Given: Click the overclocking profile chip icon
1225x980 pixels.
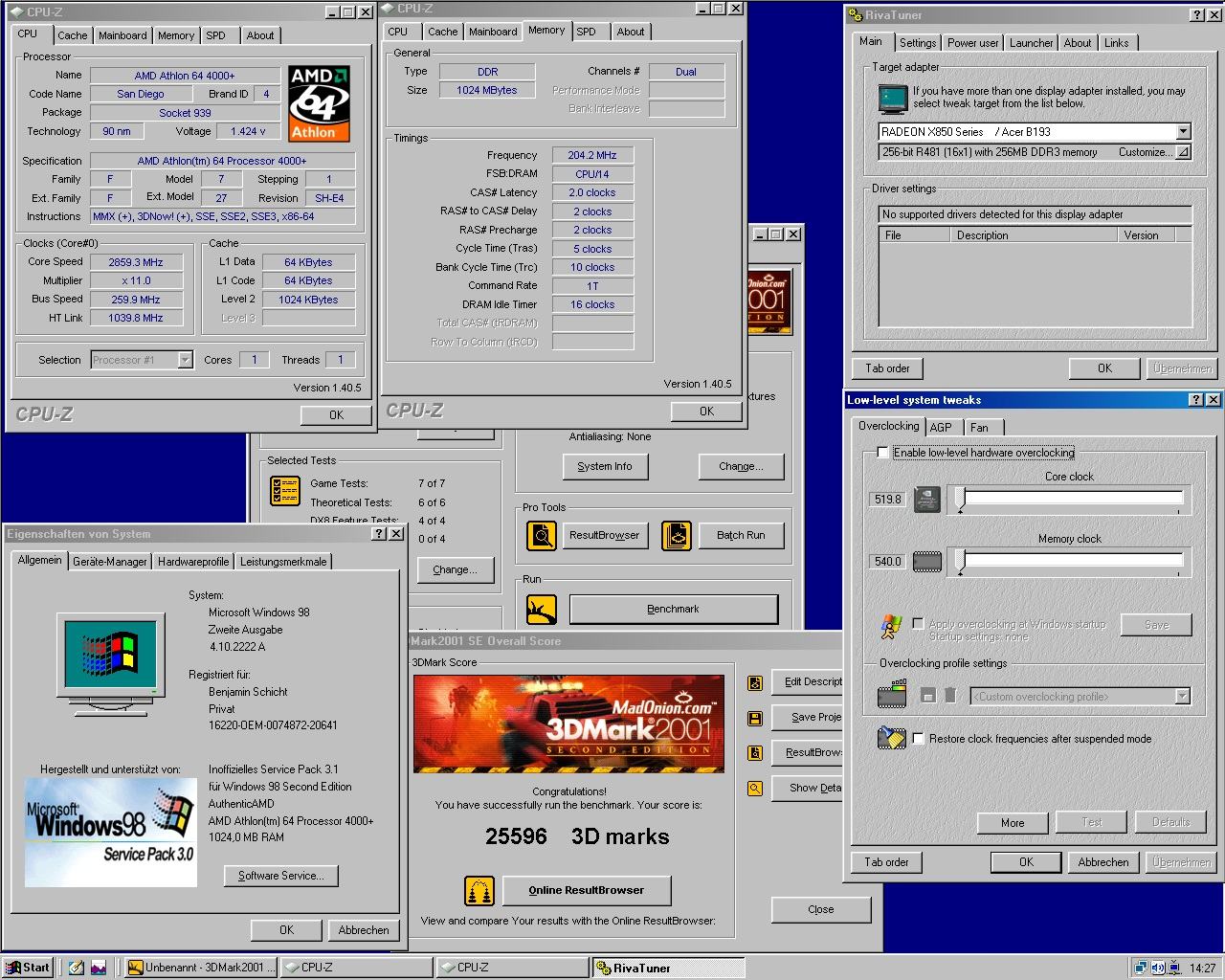Looking at the screenshot, I should tap(891, 694).
